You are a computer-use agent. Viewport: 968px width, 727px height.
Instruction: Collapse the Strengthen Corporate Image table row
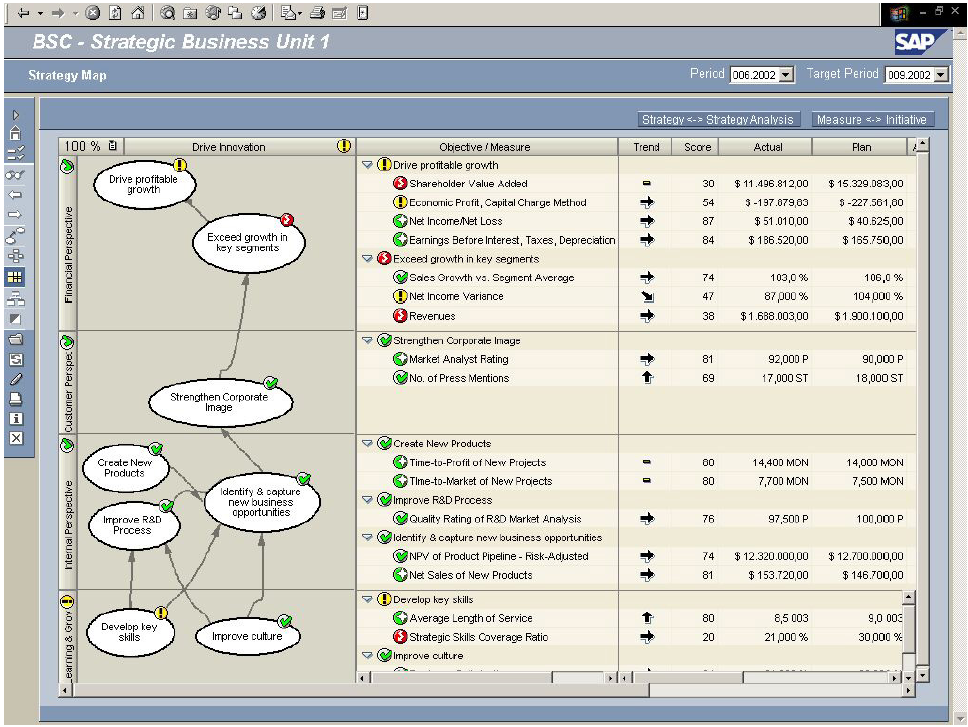click(x=367, y=341)
